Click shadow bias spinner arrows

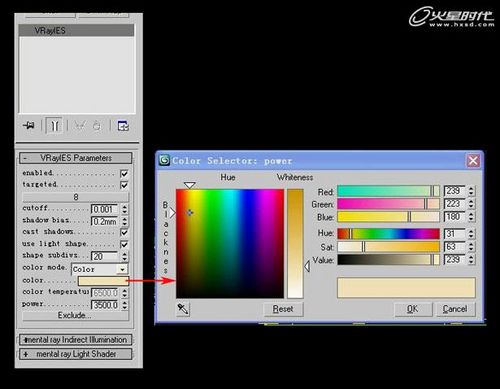tap(124, 221)
